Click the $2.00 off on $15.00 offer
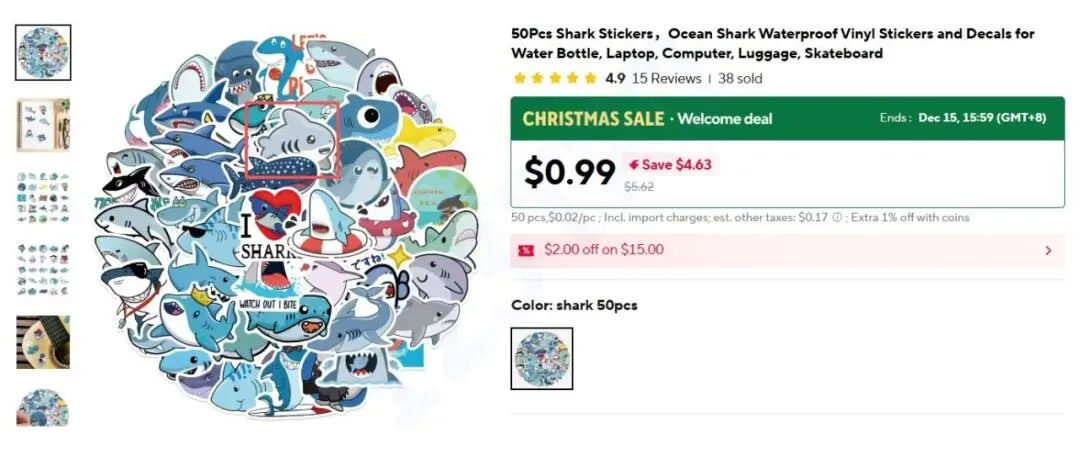 click(603, 250)
